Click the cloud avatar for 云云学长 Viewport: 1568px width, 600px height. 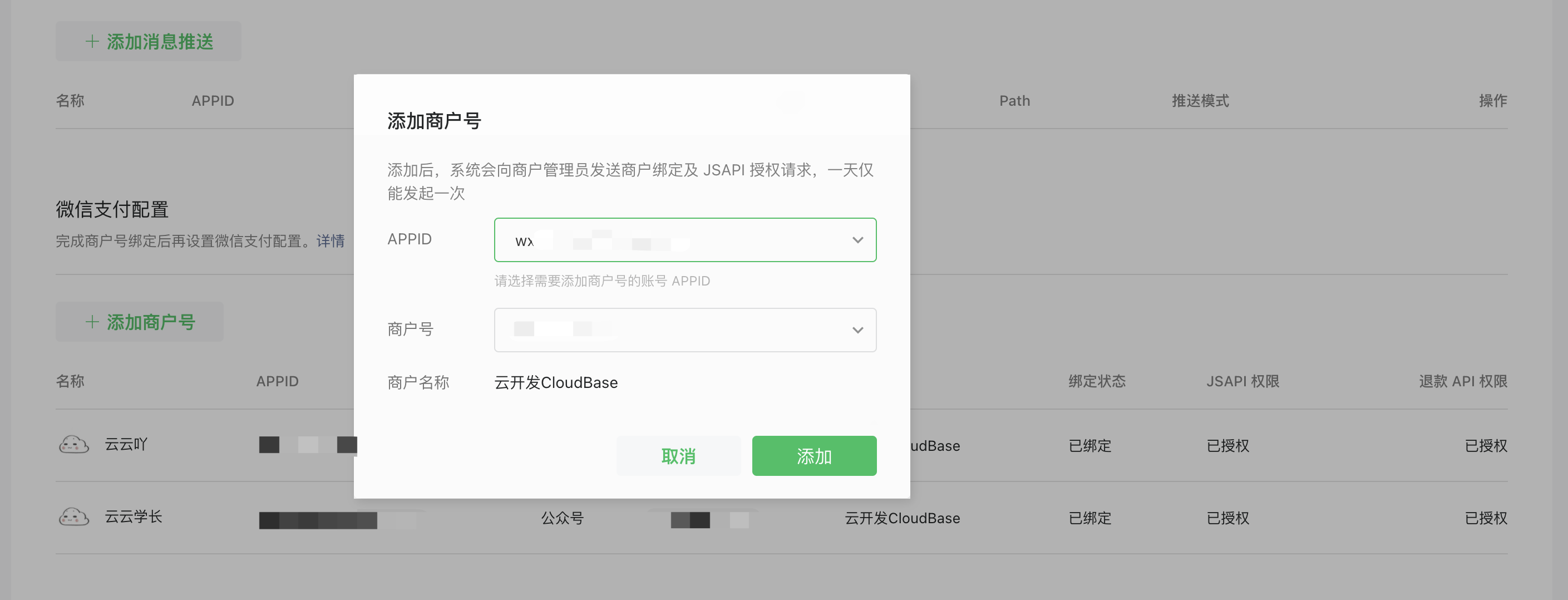click(x=73, y=517)
